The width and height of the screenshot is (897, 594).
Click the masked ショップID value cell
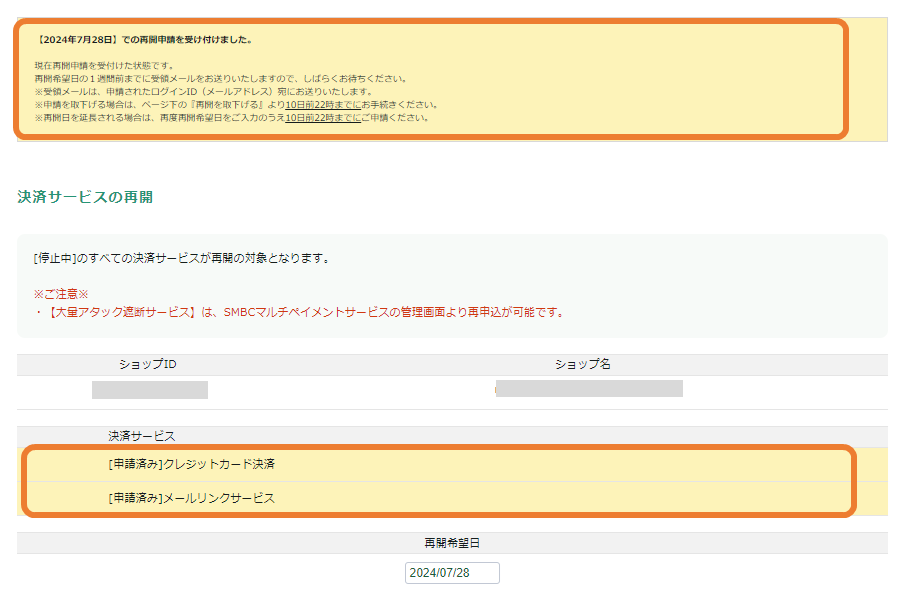[x=150, y=390]
